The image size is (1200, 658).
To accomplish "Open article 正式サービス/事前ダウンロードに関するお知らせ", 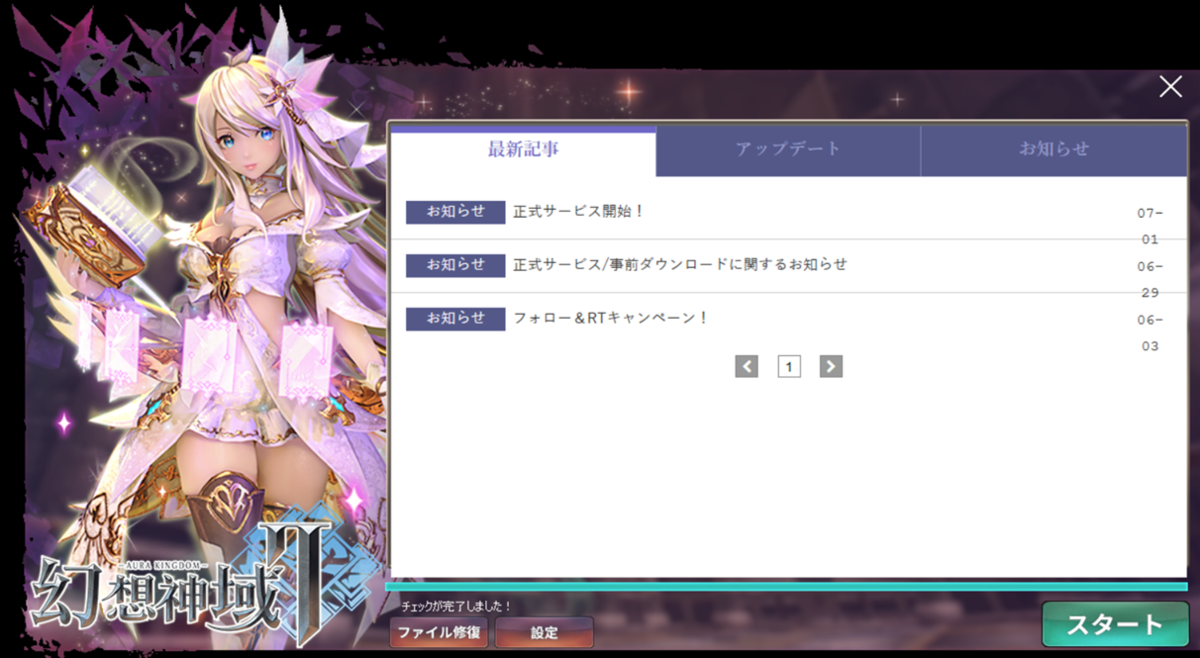I will coord(680,265).
